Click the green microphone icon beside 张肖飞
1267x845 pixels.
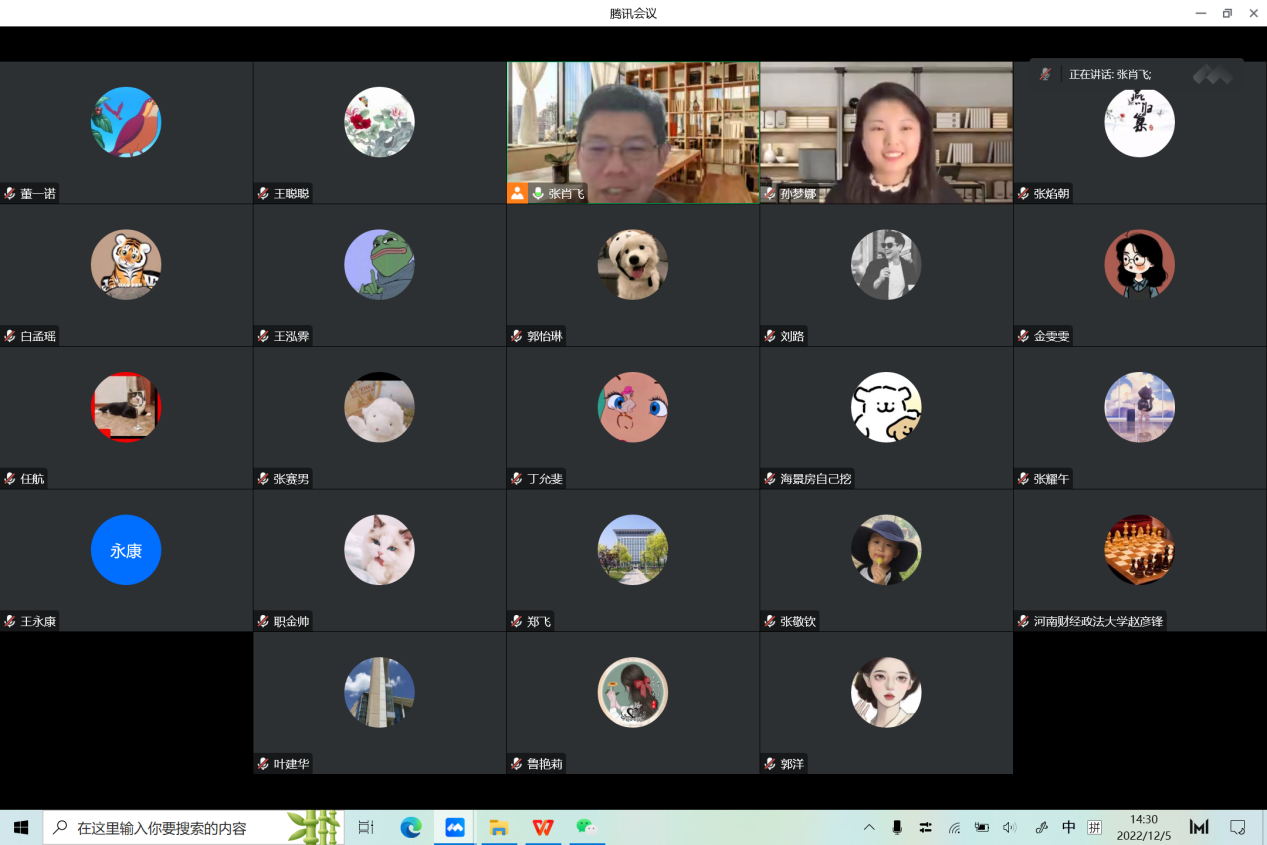tap(538, 194)
